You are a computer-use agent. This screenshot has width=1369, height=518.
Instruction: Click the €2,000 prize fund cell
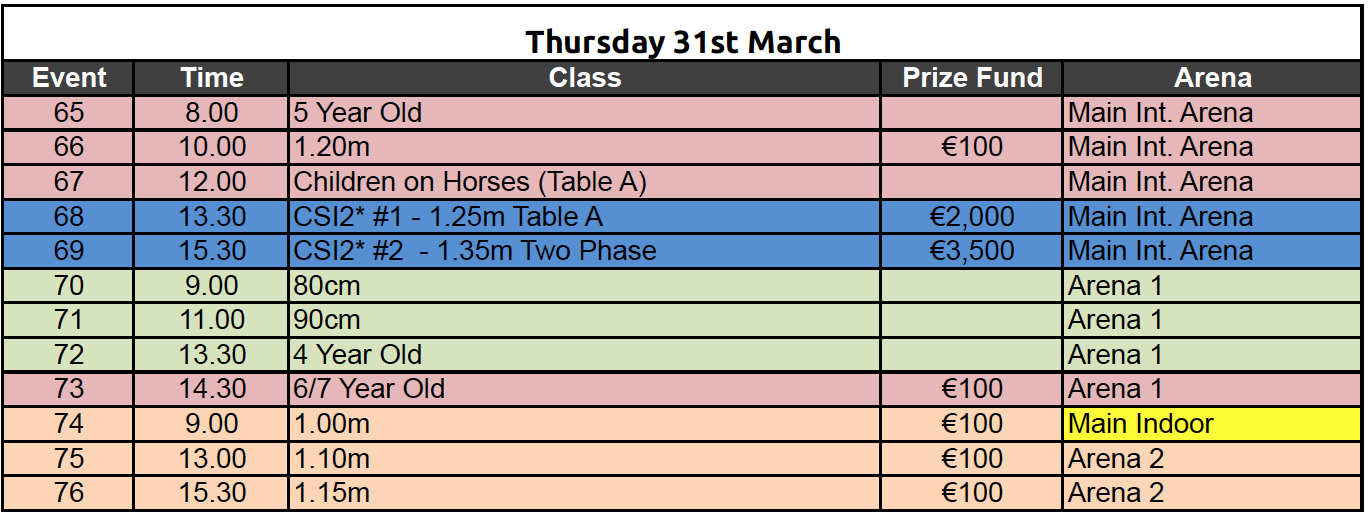972,217
